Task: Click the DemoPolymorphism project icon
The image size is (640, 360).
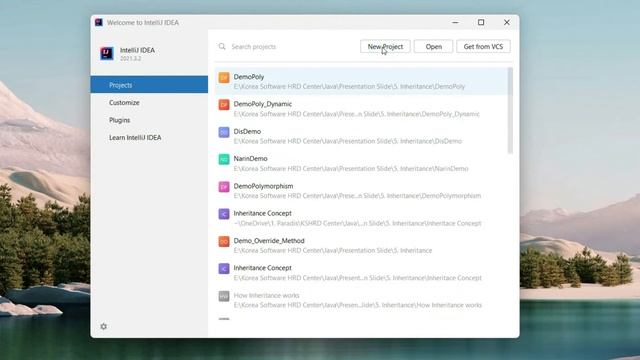Action: pos(224,187)
